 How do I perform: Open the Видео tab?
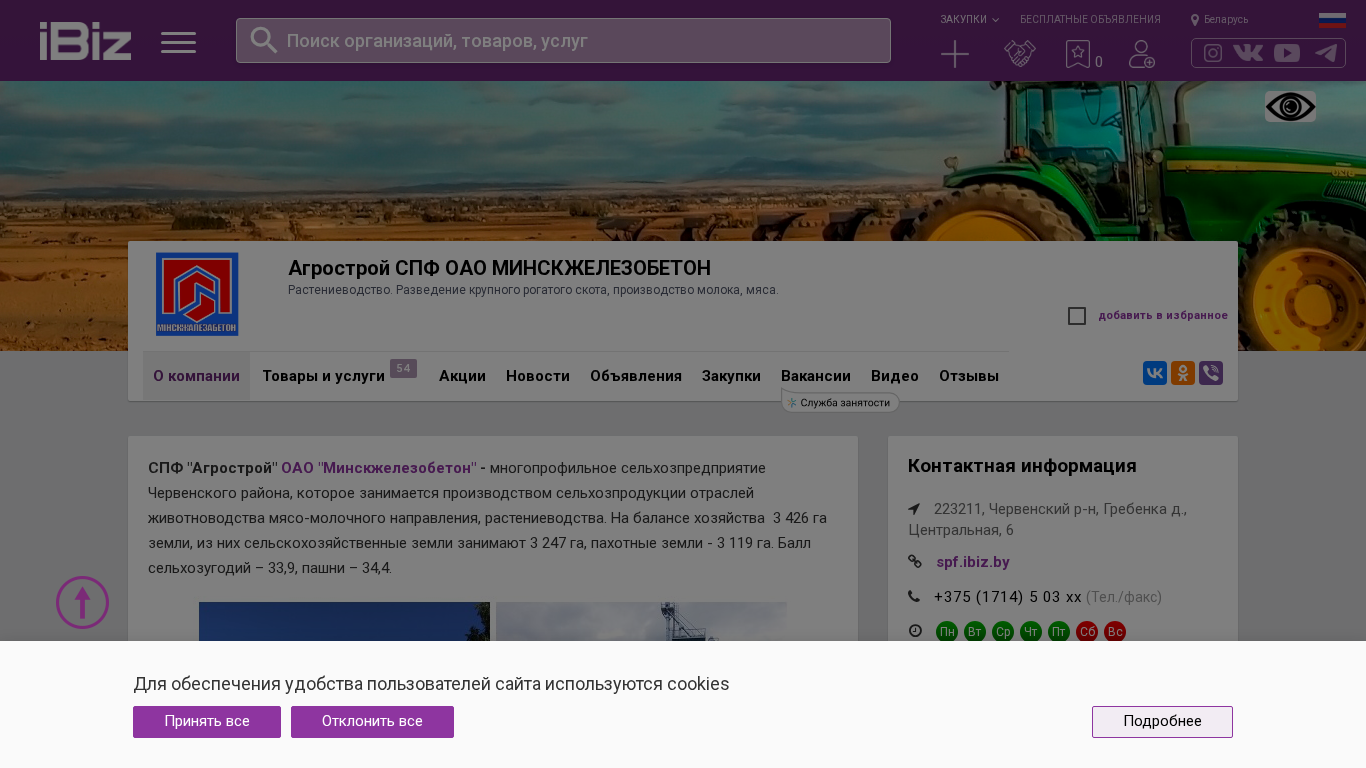(895, 376)
